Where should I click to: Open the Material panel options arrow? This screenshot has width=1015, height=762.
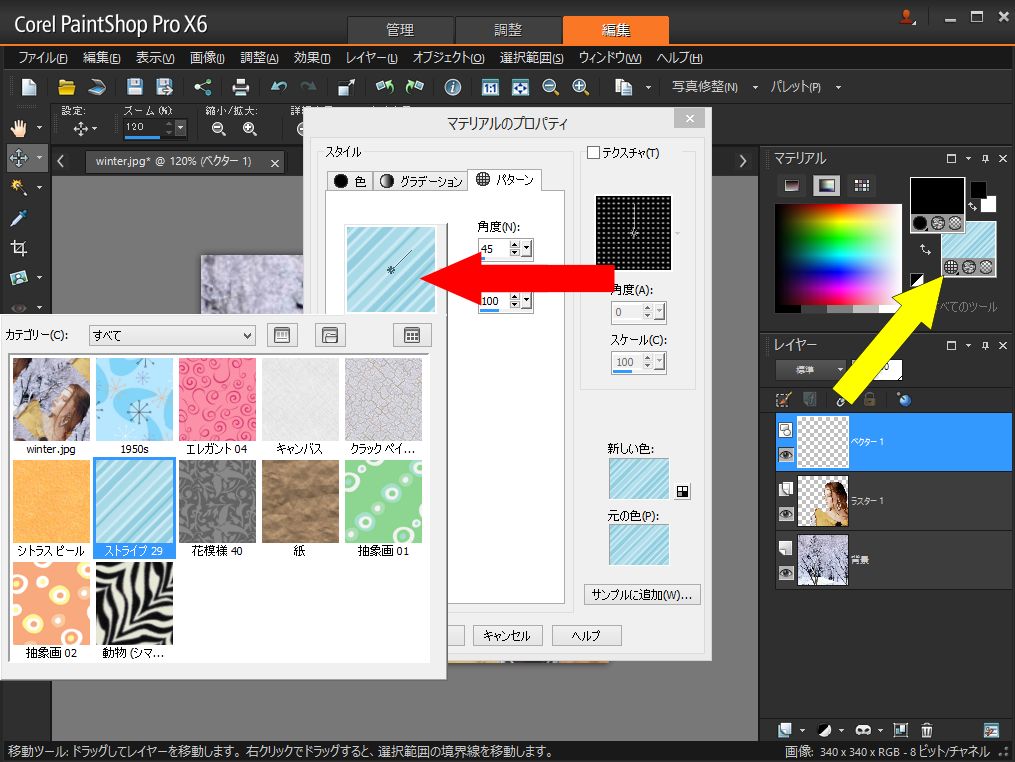coord(968,159)
